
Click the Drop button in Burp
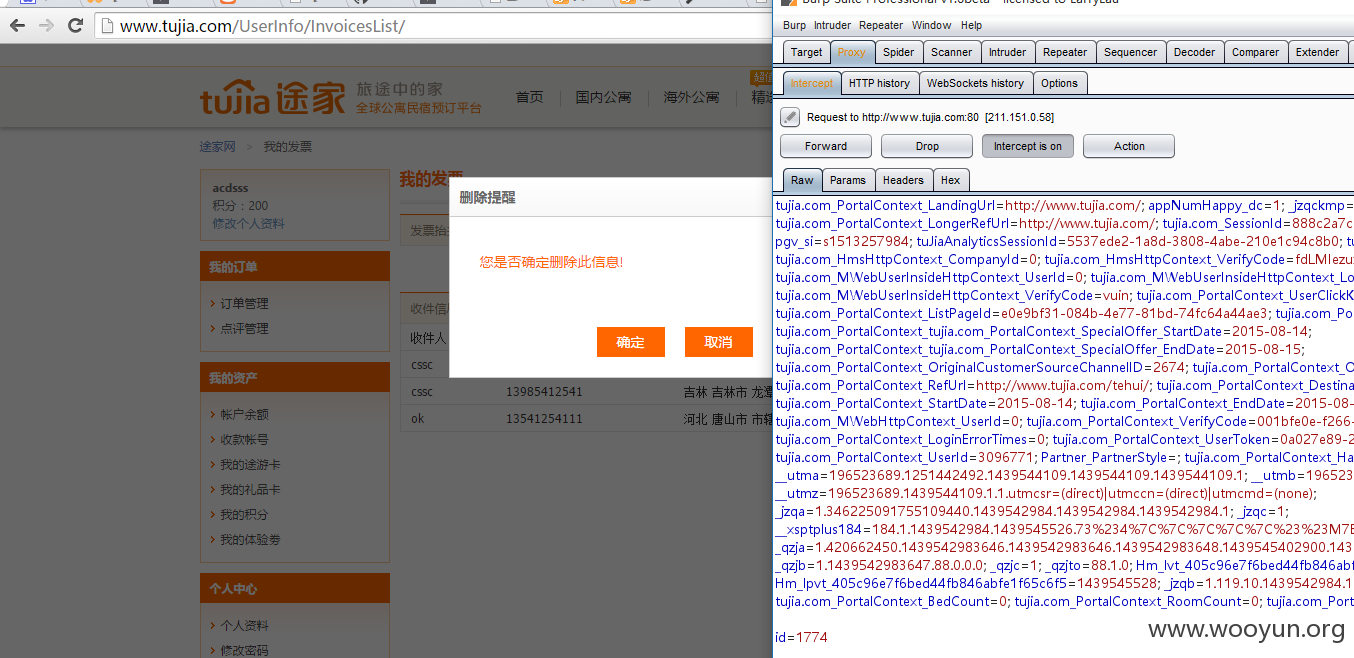click(927, 146)
